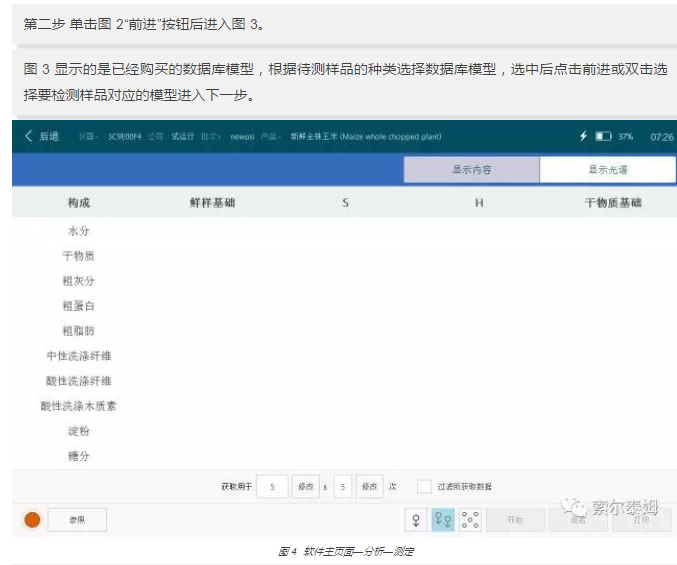Click the 鲜样基础 column header
This screenshot has height=565, width=677.
[212, 203]
